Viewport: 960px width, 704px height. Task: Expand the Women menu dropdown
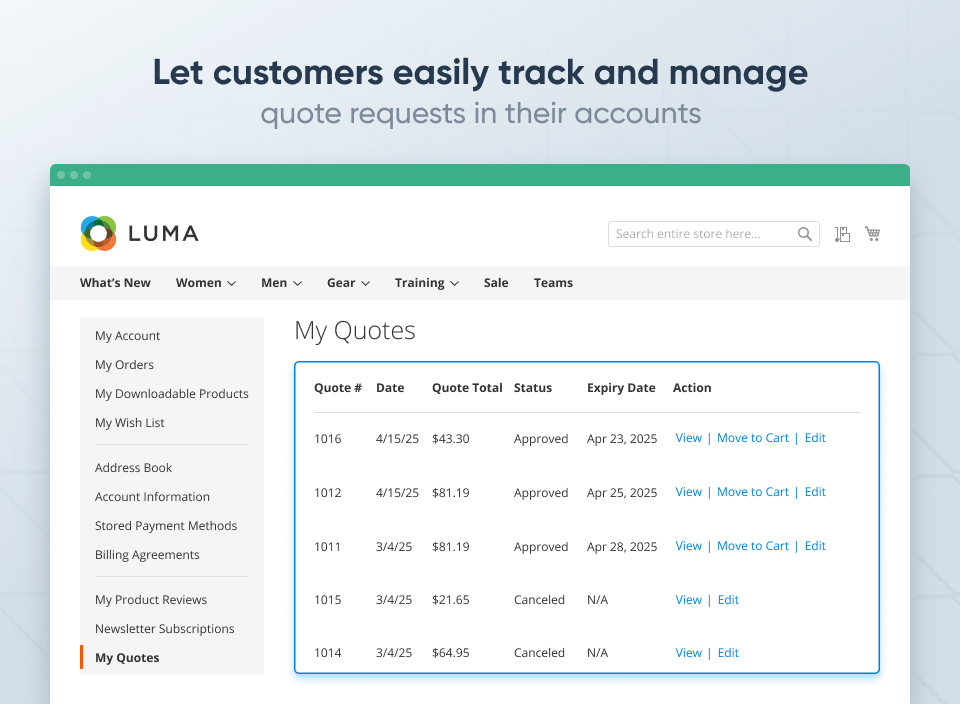[206, 283]
